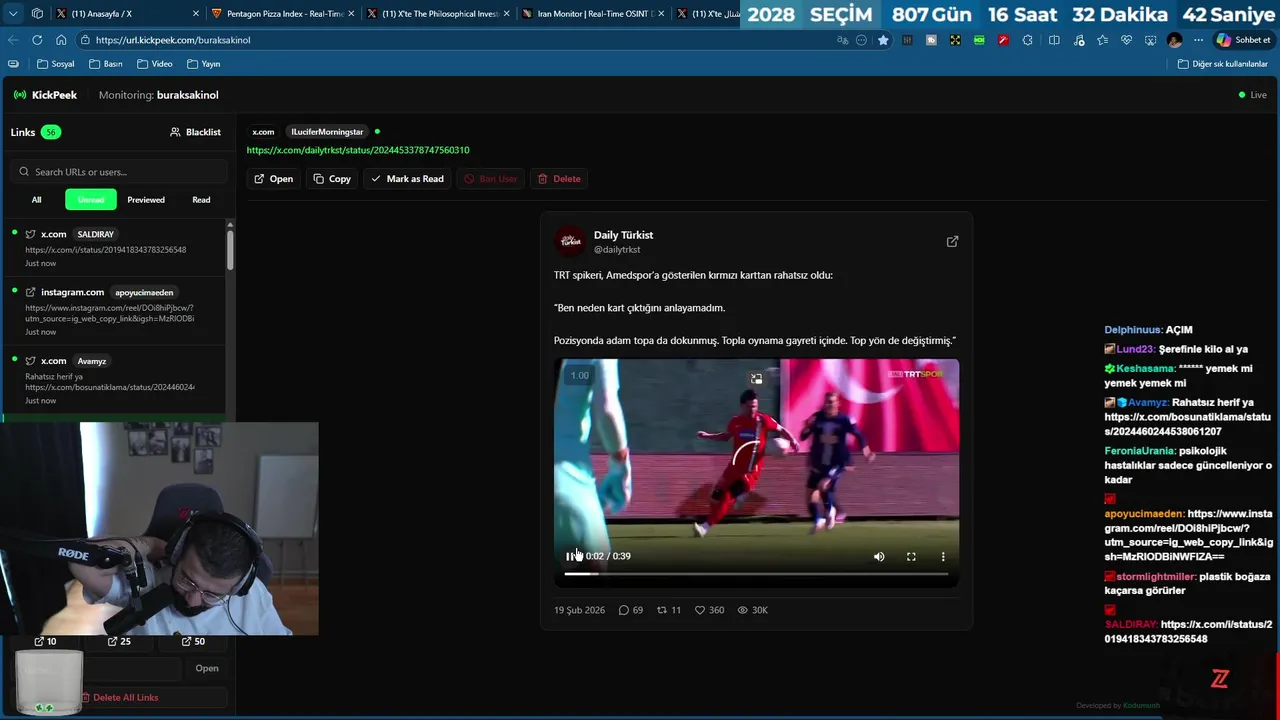The width and height of the screenshot is (1280, 720).
Task: Click the Daily Türkist profile avatar
Action: tap(570, 241)
